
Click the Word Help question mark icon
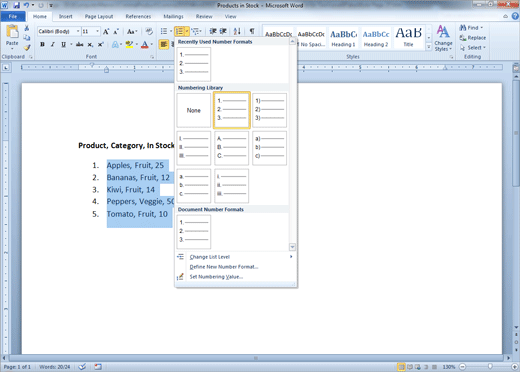tap(515, 16)
